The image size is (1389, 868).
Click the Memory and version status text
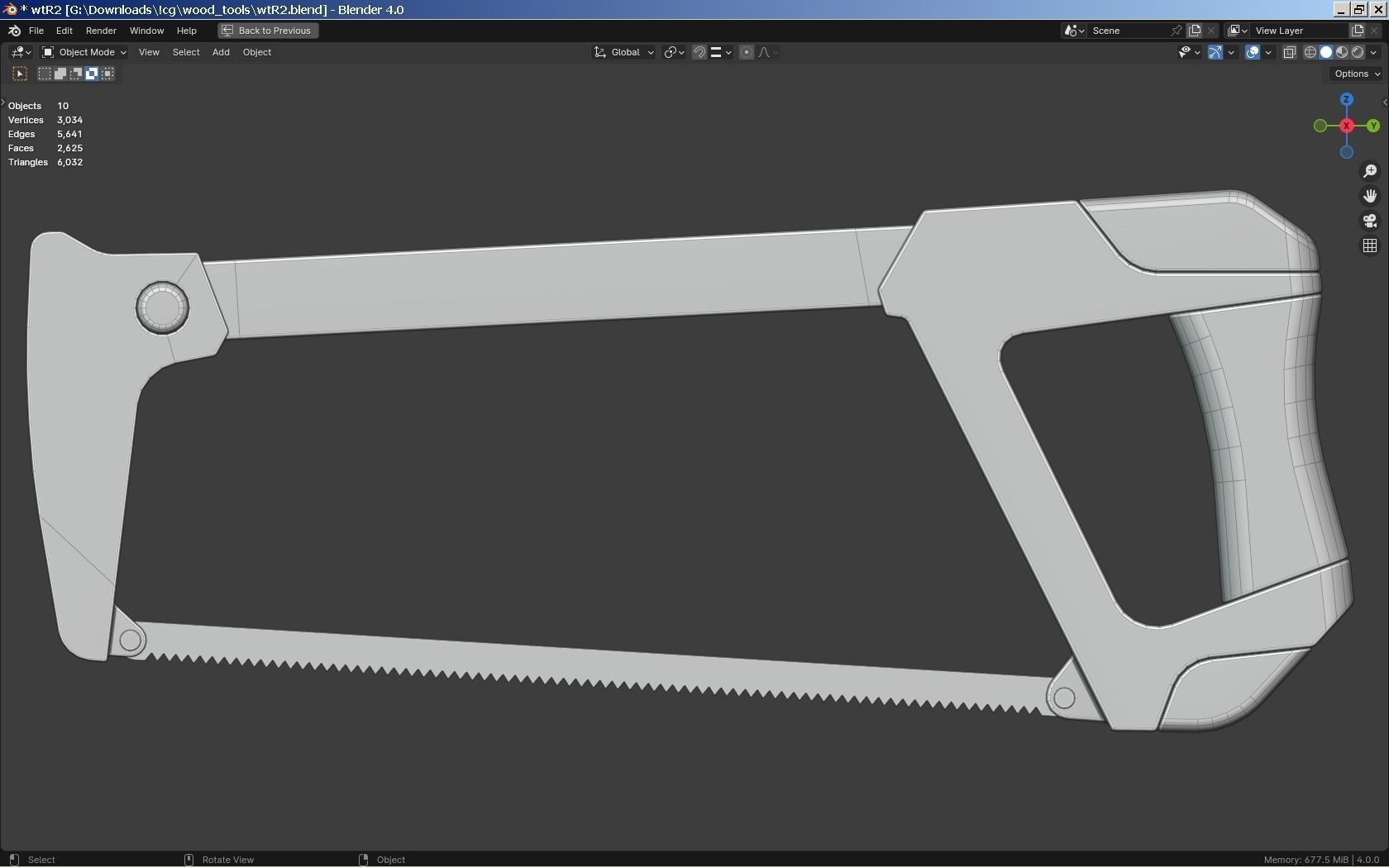(x=1321, y=860)
